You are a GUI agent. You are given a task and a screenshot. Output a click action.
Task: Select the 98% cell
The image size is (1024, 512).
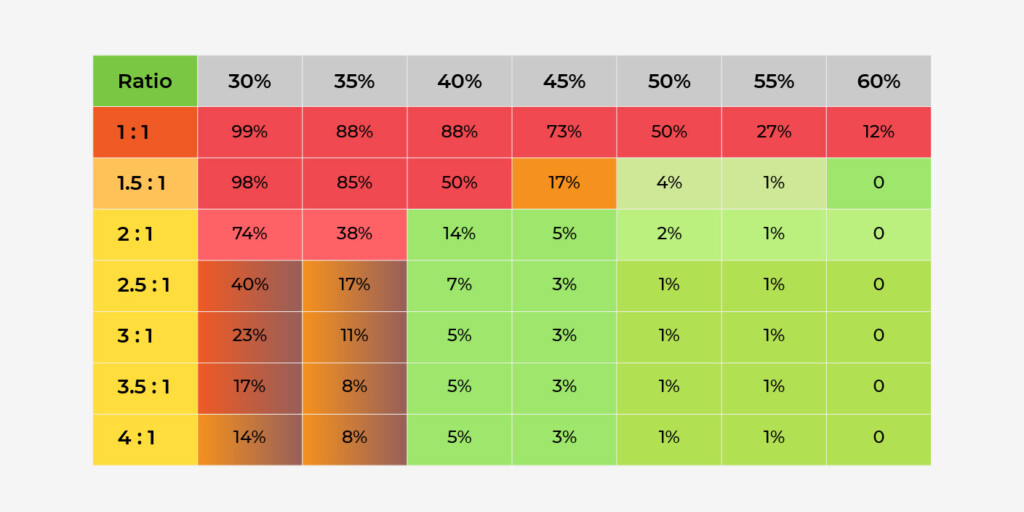249,183
